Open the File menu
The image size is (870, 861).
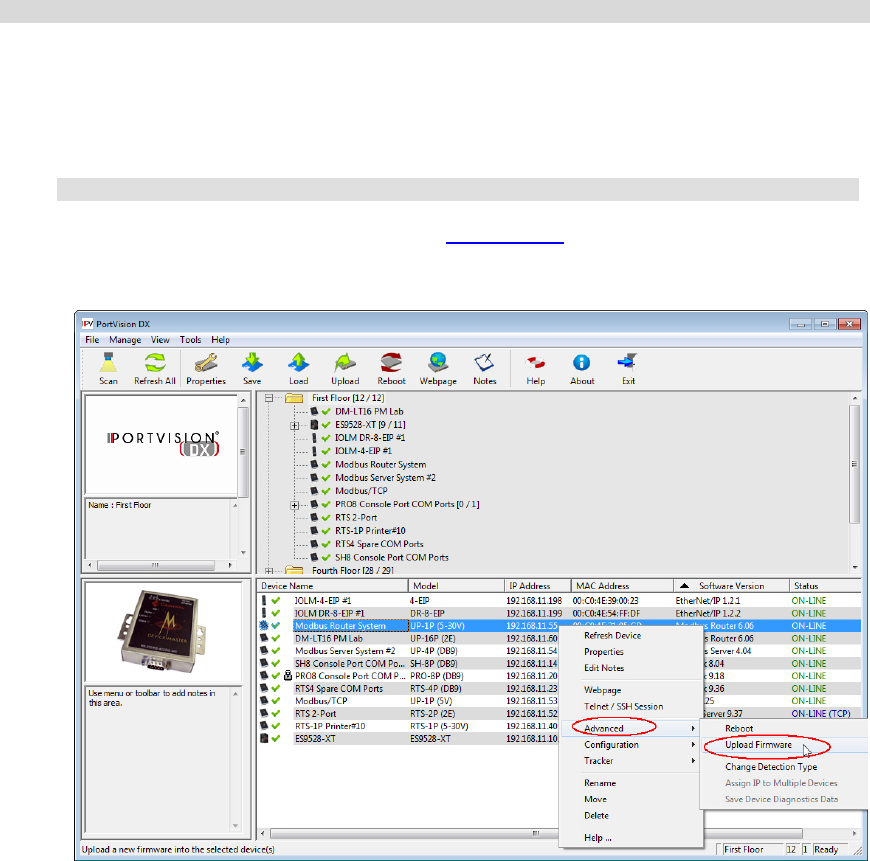click(x=92, y=340)
